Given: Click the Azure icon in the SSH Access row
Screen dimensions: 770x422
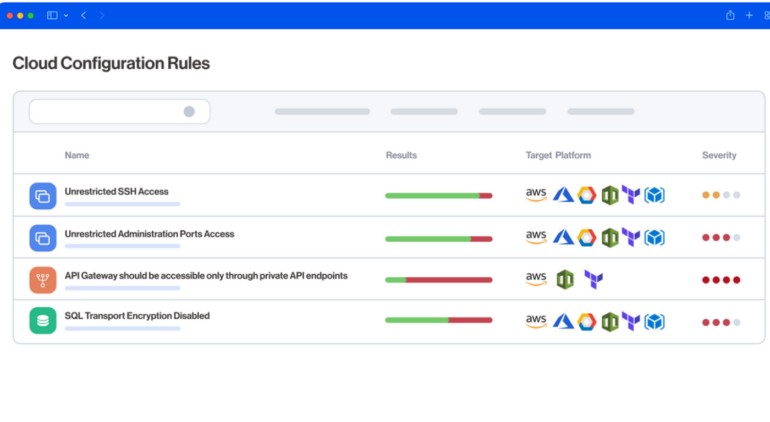Looking at the screenshot, I should (x=563, y=196).
